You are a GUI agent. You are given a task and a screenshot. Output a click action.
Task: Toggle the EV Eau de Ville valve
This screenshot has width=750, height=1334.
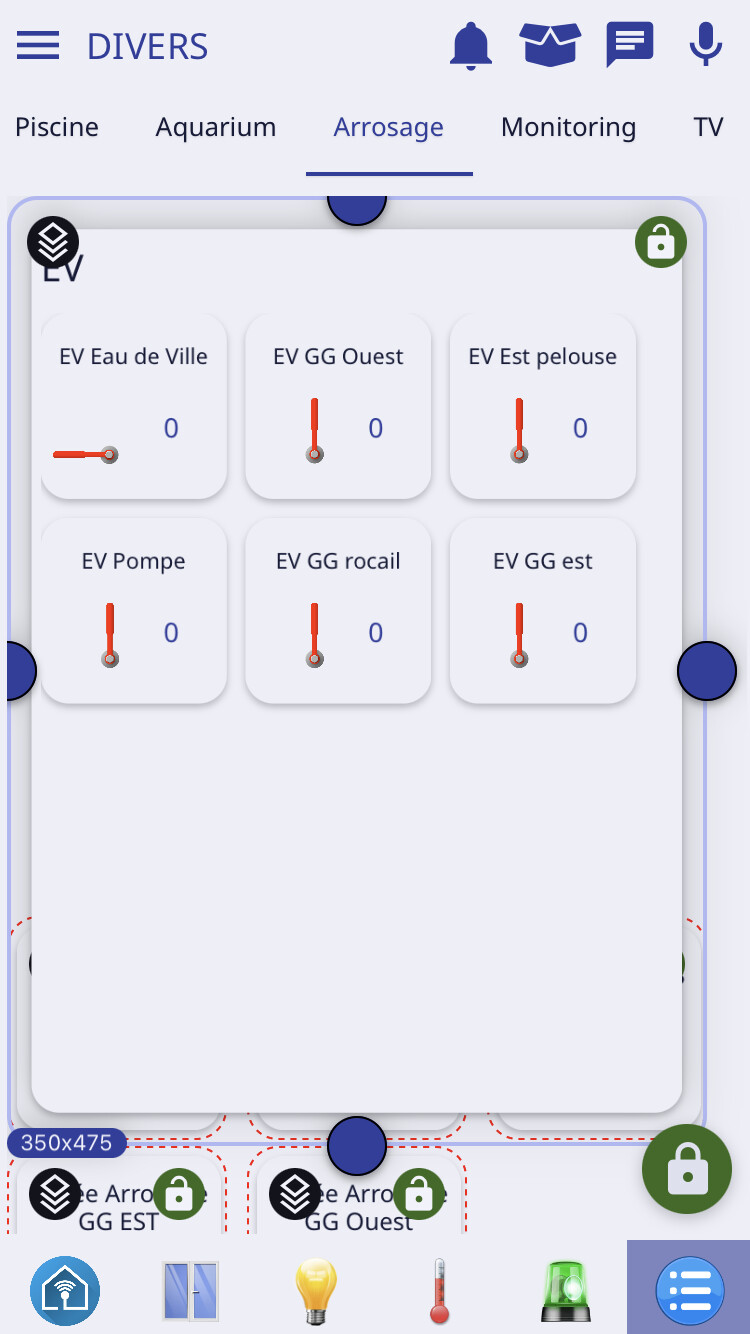click(86, 455)
